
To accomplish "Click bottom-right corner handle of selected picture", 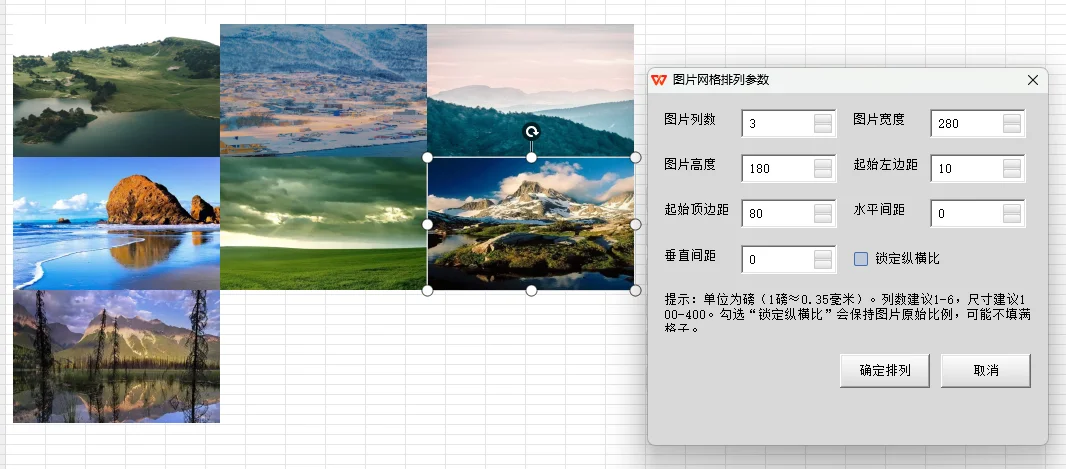I will pyautogui.click(x=636, y=290).
